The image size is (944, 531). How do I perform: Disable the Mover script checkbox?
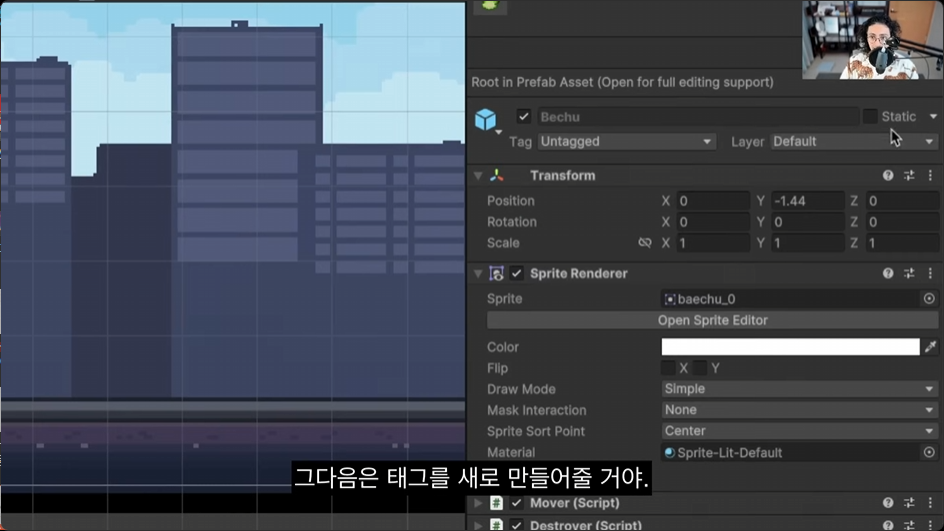tap(517, 503)
